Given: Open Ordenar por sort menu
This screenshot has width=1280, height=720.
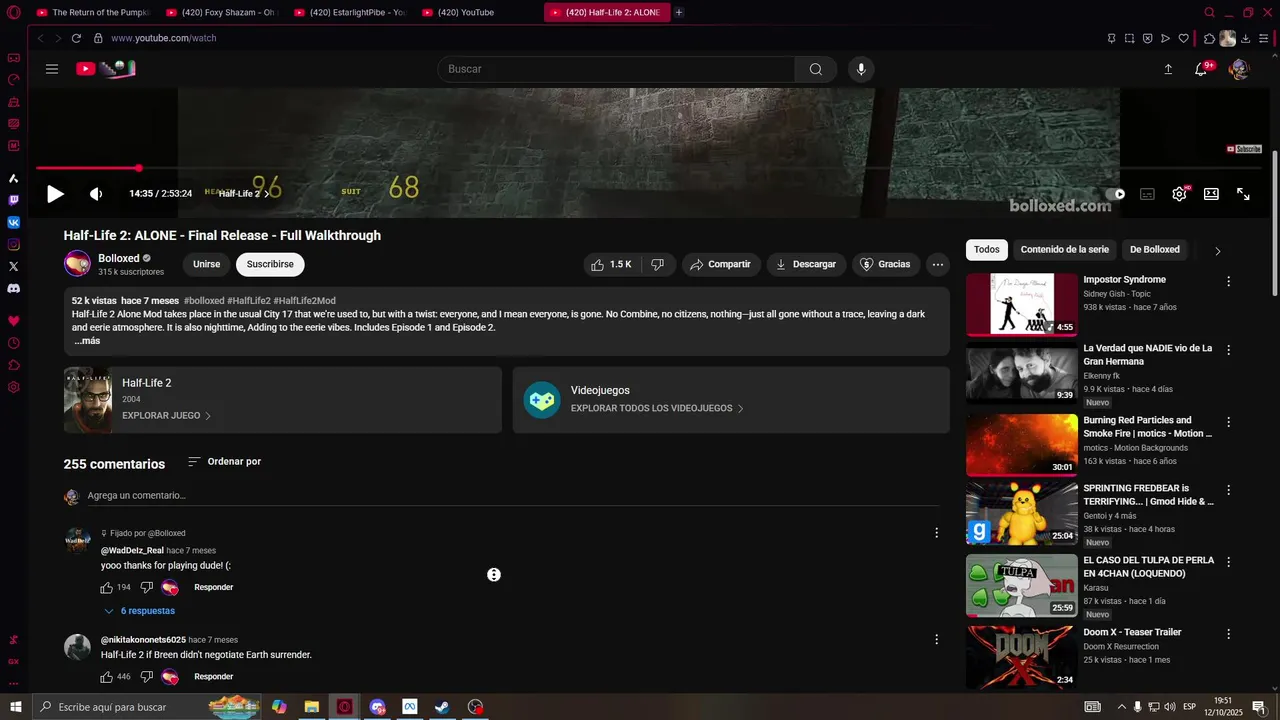Looking at the screenshot, I should point(225,462).
